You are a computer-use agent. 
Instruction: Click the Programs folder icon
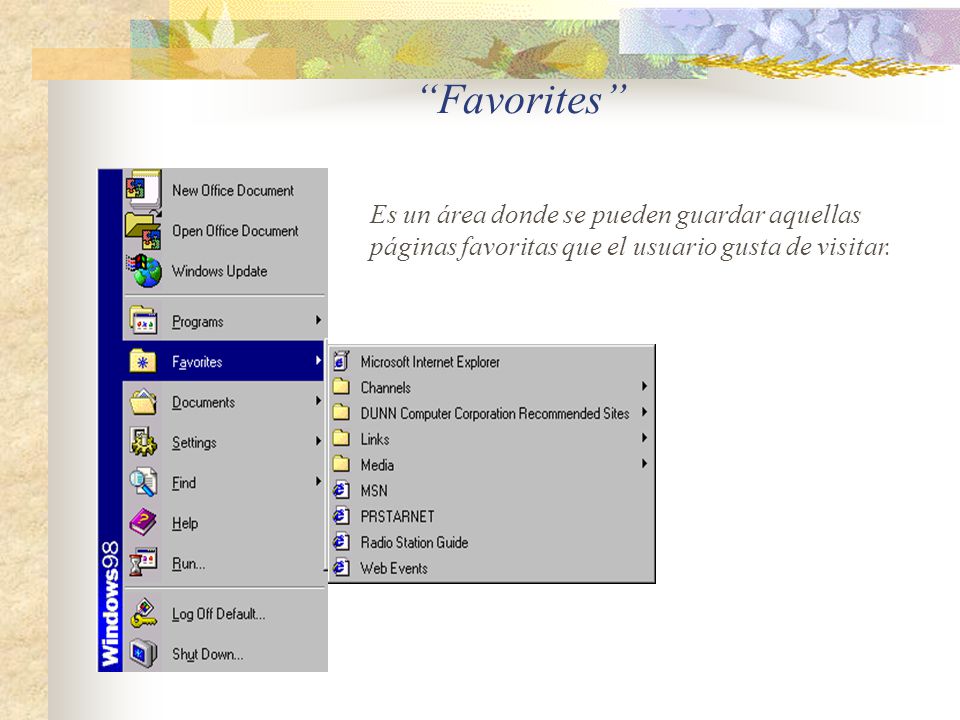(x=144, y=320)
